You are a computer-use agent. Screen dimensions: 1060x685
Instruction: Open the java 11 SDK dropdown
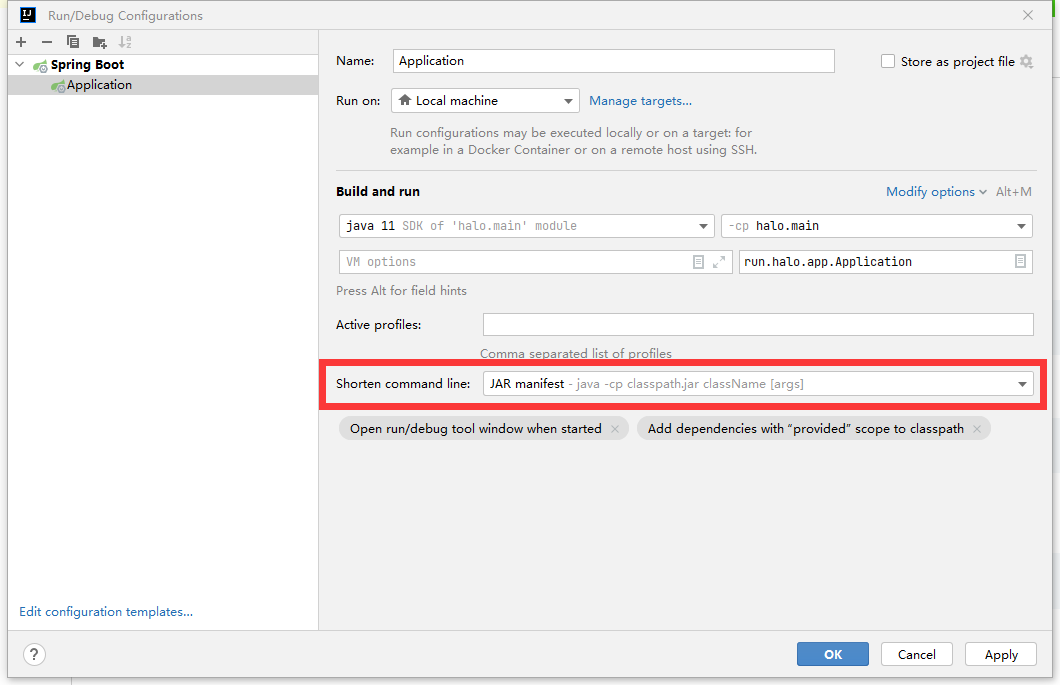click(527, 226)
